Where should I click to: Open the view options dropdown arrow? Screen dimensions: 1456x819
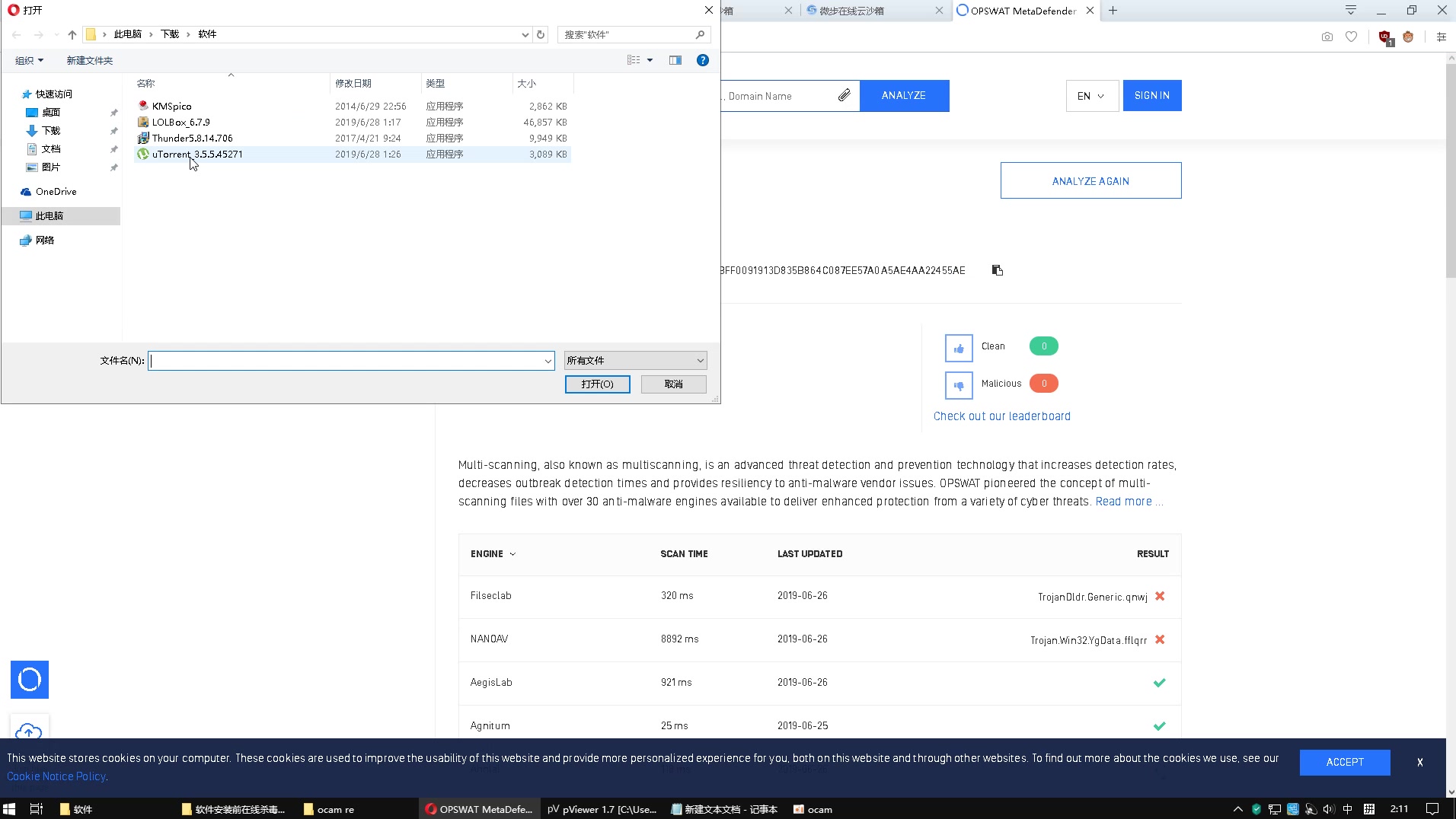(650, 60)
